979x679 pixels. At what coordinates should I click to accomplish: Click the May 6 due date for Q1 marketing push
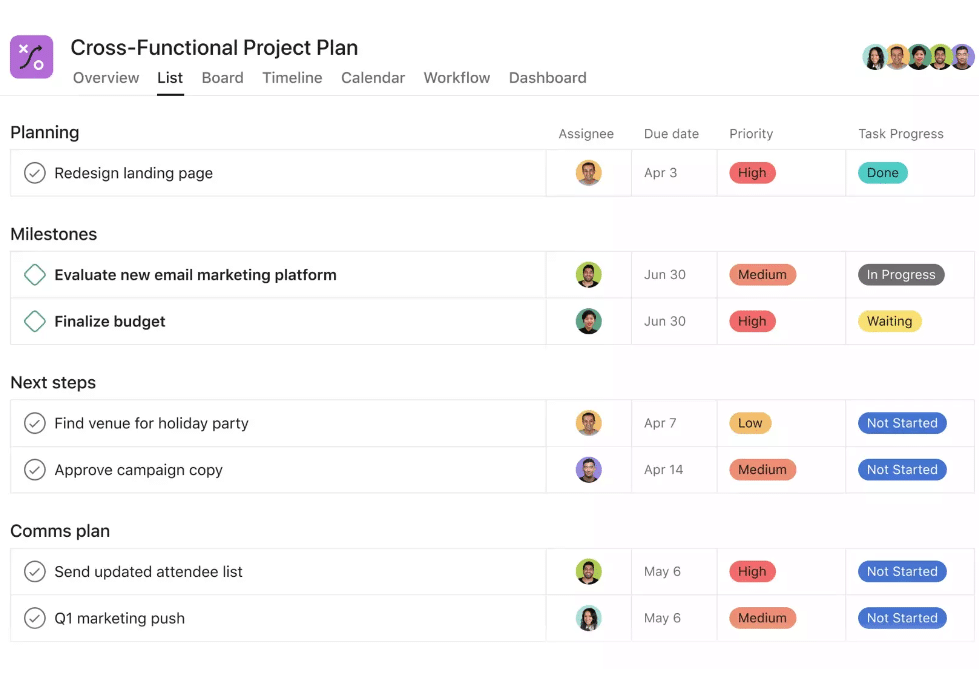(662, 618)
